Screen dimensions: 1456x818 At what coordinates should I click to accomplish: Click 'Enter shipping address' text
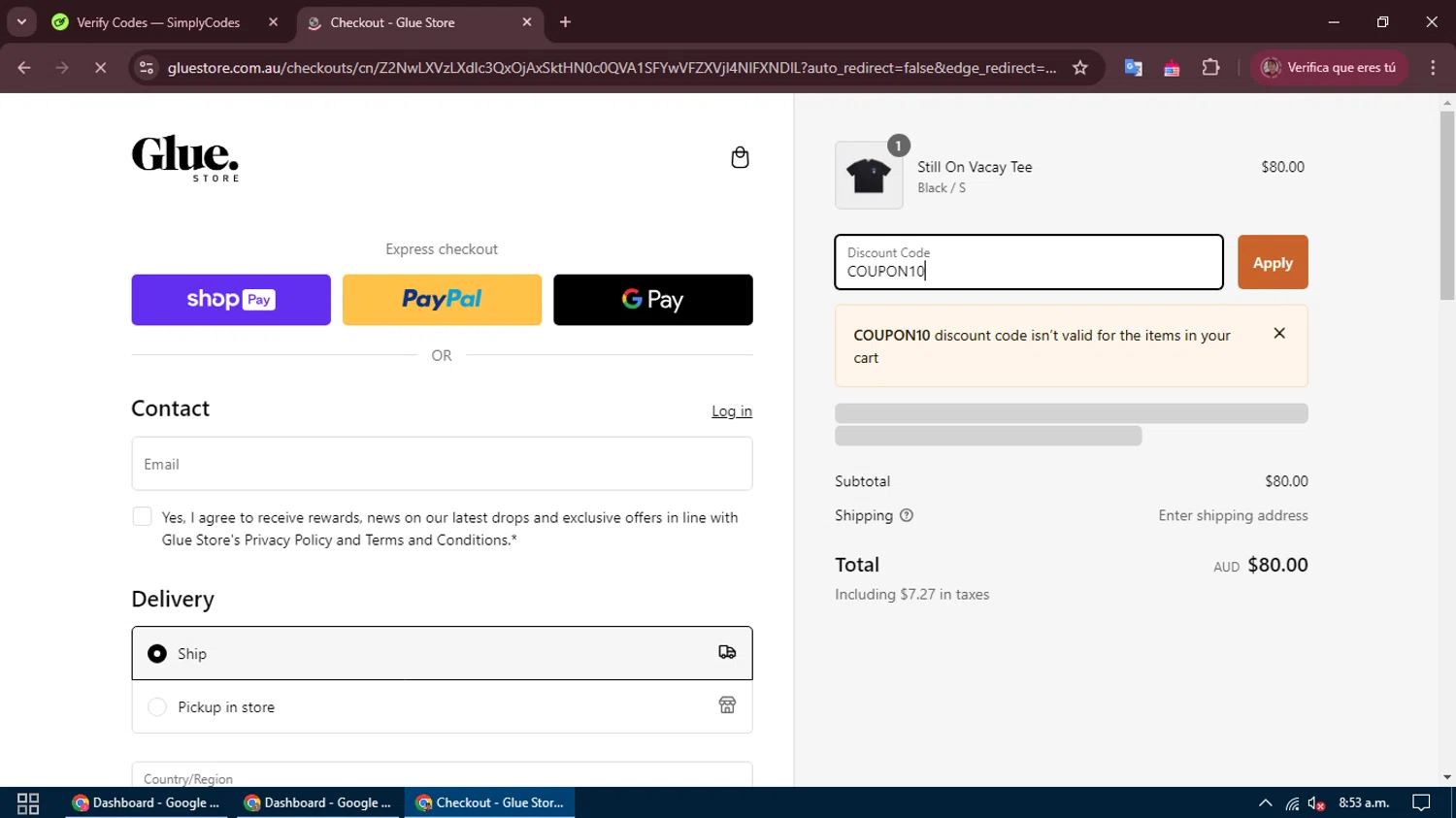point(1233,515)
